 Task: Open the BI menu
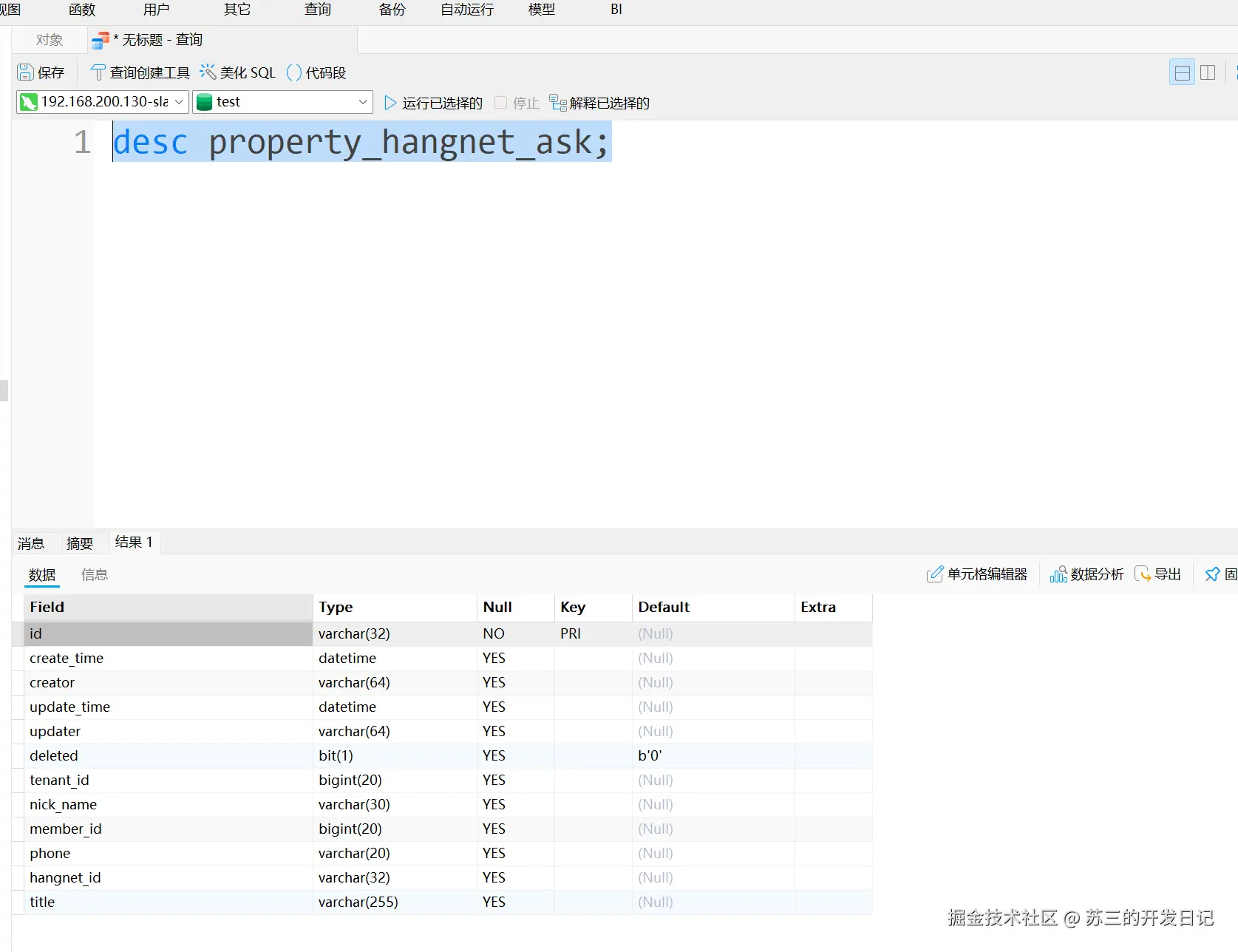[616, 10]
